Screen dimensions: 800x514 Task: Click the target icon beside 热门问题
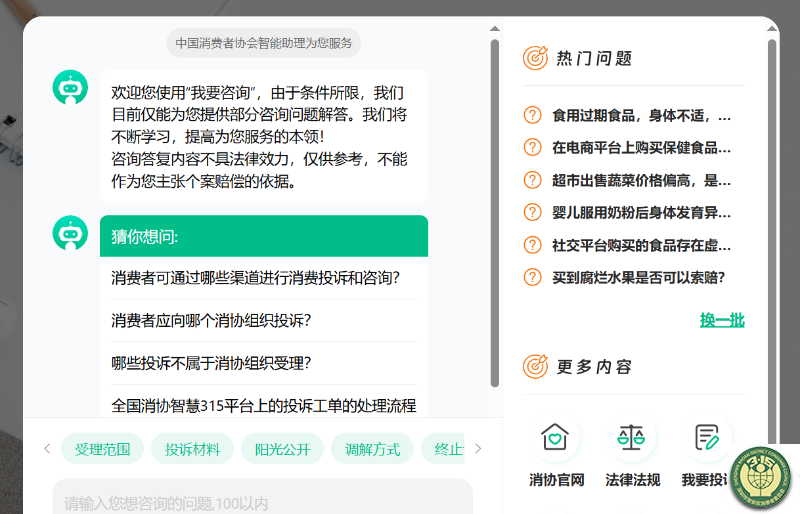(535, 58)
